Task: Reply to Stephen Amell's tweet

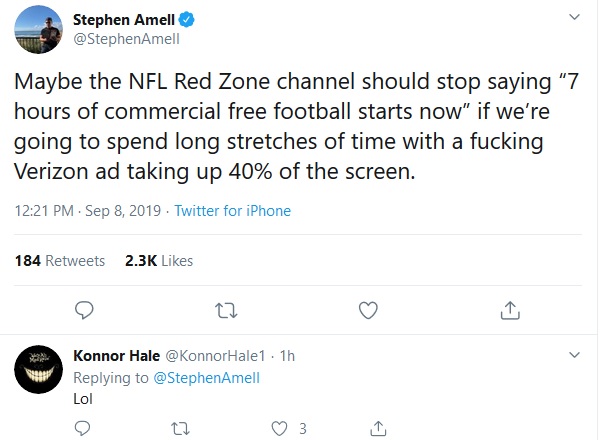Action: click(84, 311)
